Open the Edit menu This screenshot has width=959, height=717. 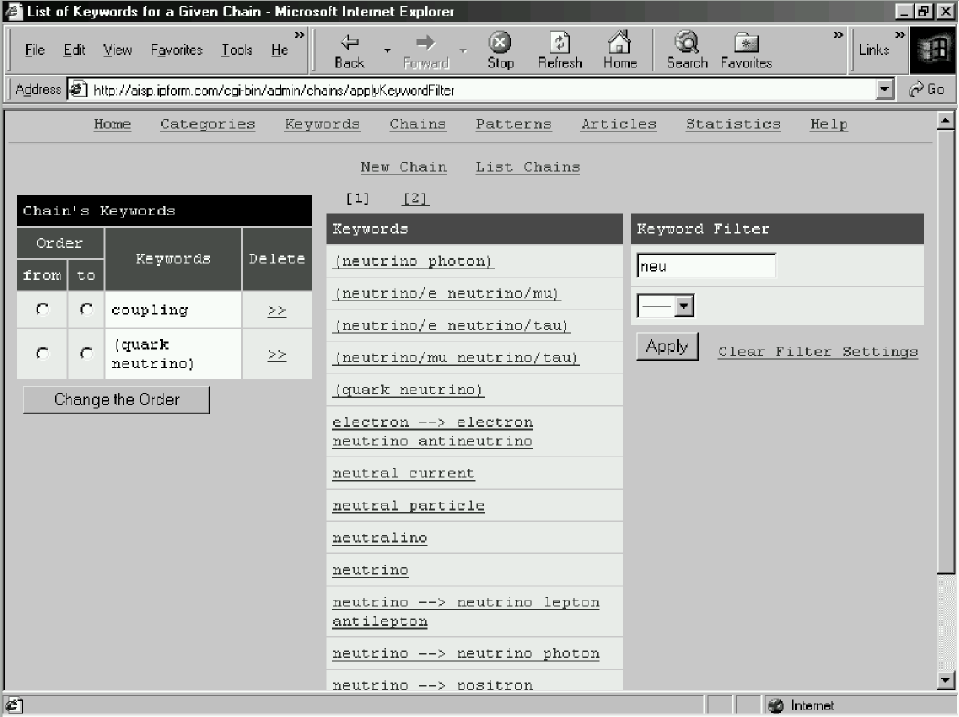[74, 50]
